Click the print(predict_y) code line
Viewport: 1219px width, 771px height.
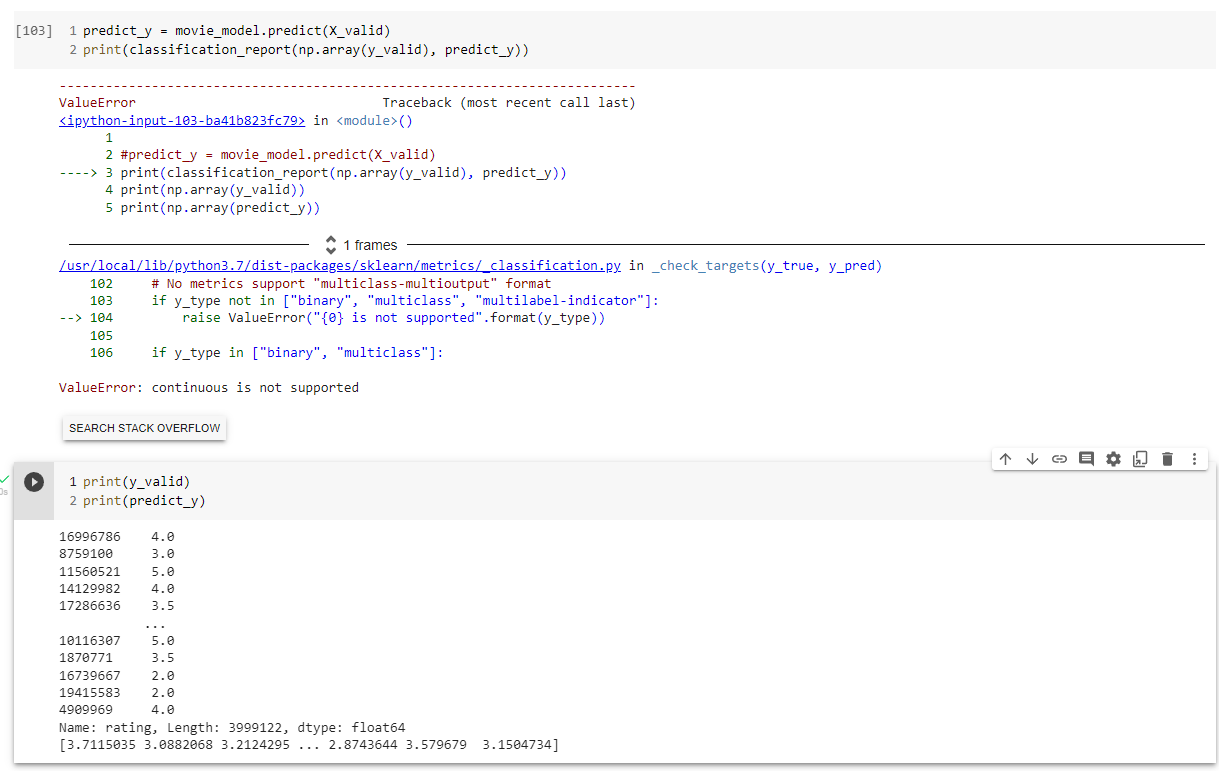[144, 500]
